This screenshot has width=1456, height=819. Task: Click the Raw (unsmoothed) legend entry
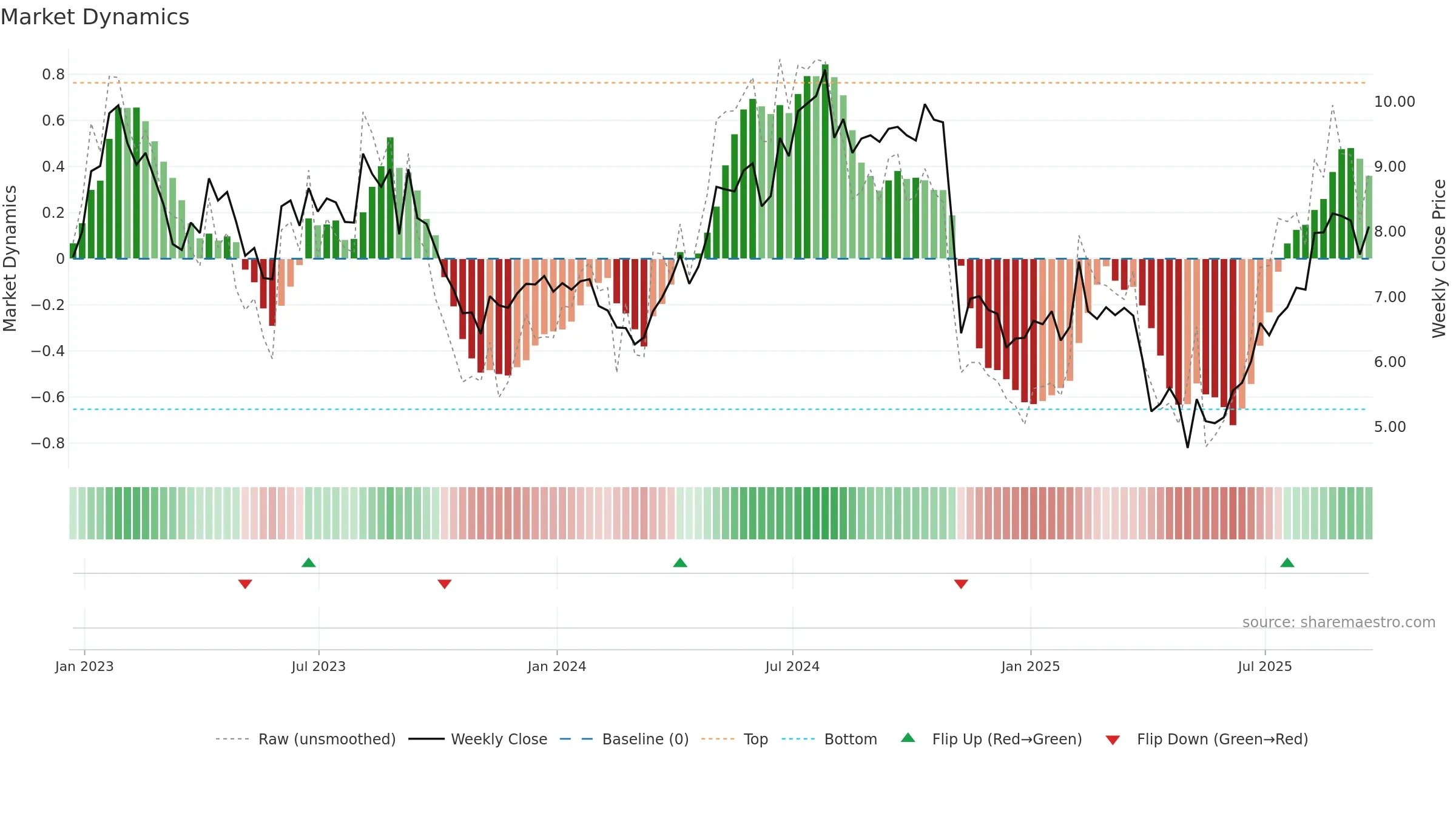(x=306, y=739)
